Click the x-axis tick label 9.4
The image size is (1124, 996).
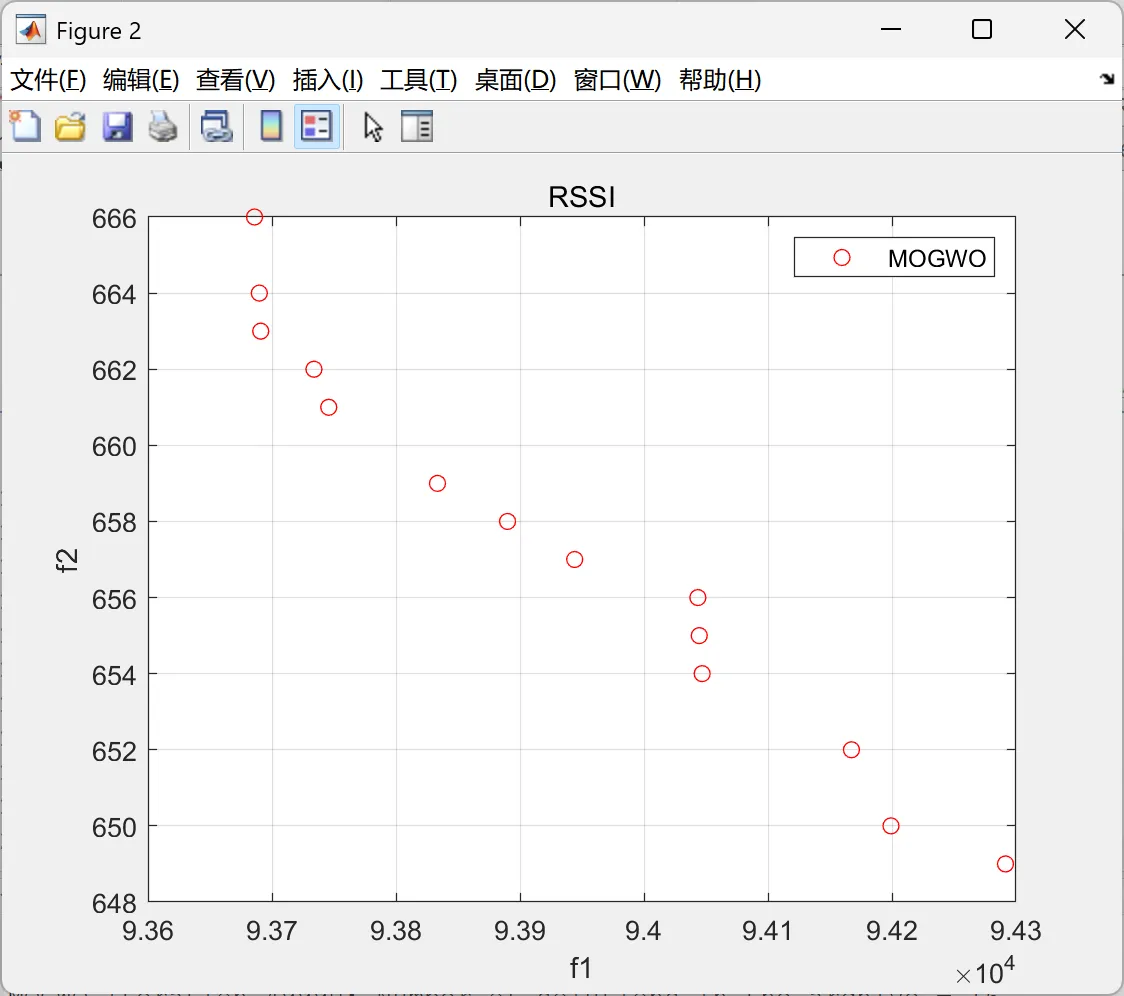pyautogui.click(x=643, y=931)
